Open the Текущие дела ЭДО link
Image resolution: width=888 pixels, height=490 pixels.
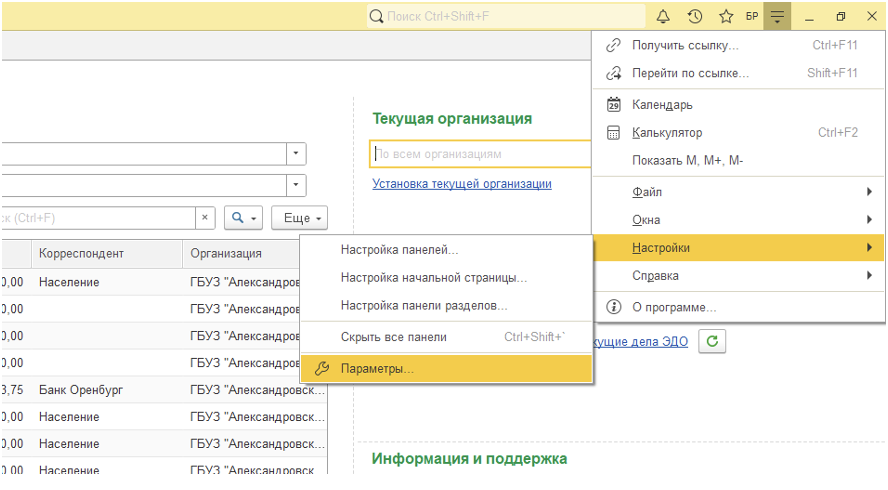641,342
